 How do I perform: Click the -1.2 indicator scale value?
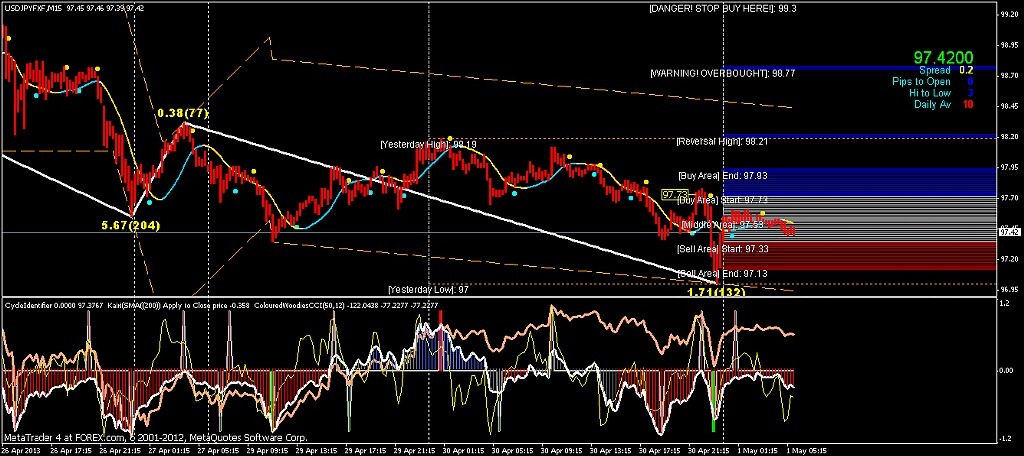[1006, 437]
